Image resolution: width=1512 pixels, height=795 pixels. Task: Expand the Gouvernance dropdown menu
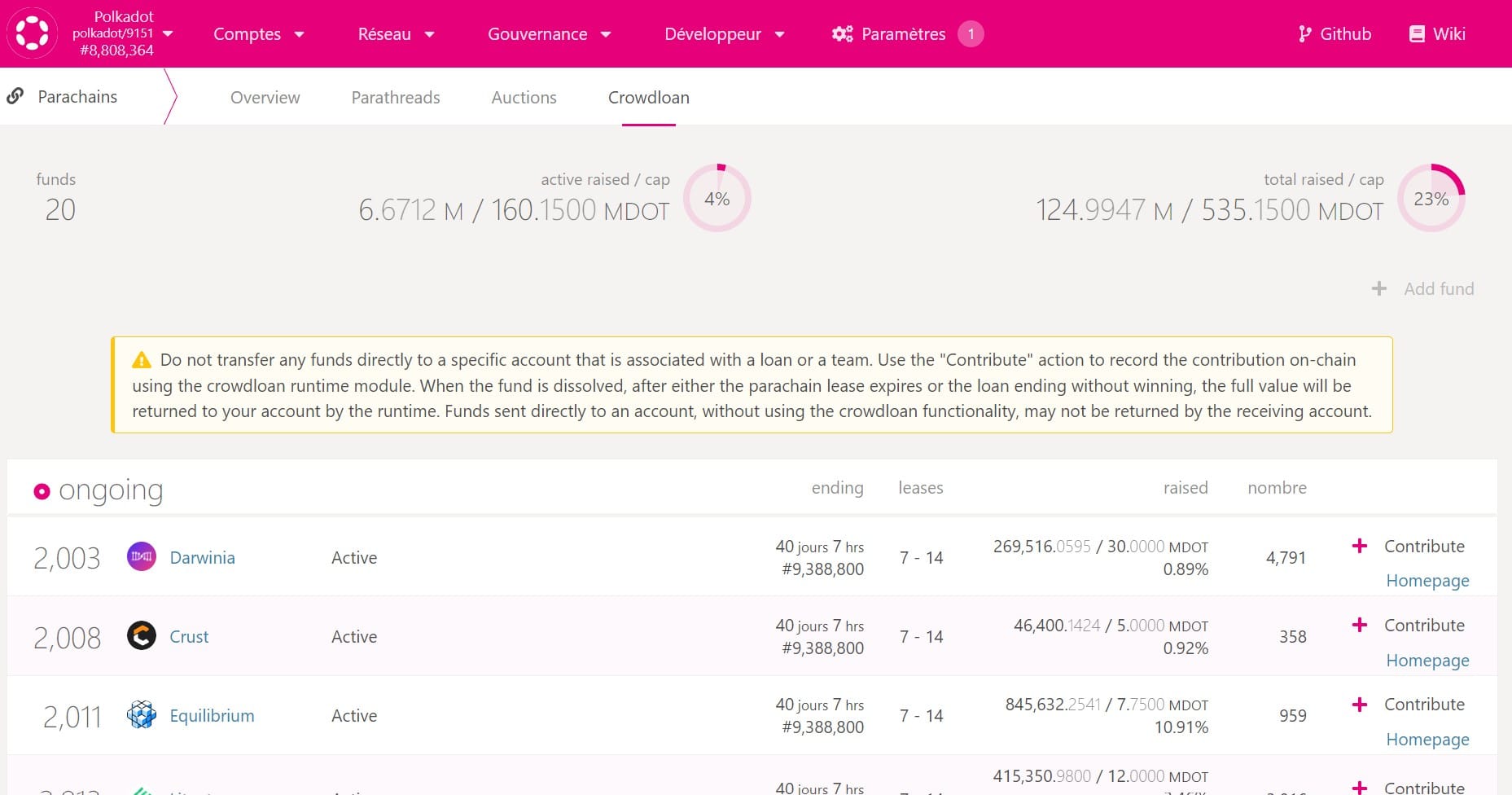549,34
